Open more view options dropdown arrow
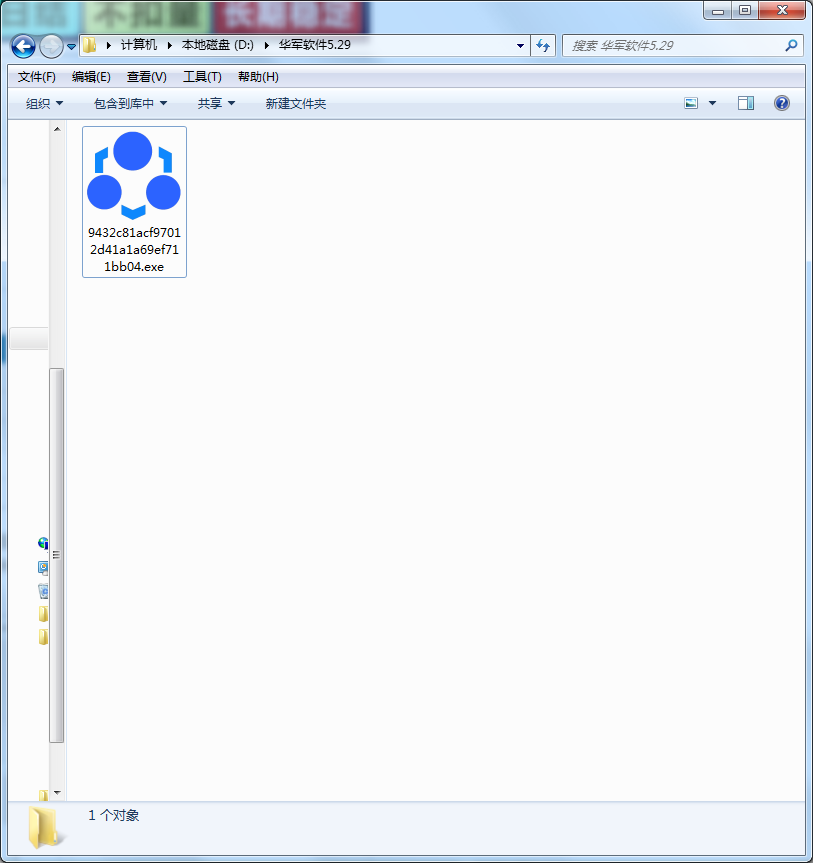This screenshot has height=863, width=813. (x=712, y=103)
